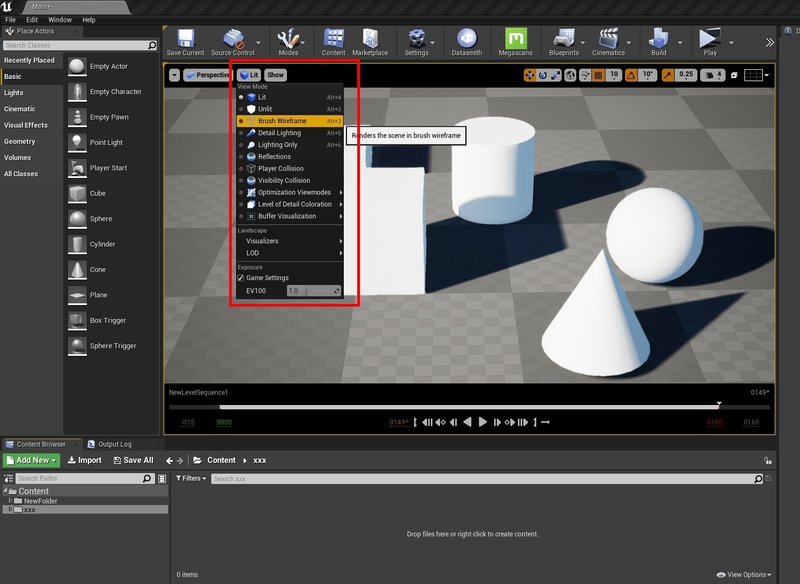Click the Build toolbar icon

pos(662,40)
